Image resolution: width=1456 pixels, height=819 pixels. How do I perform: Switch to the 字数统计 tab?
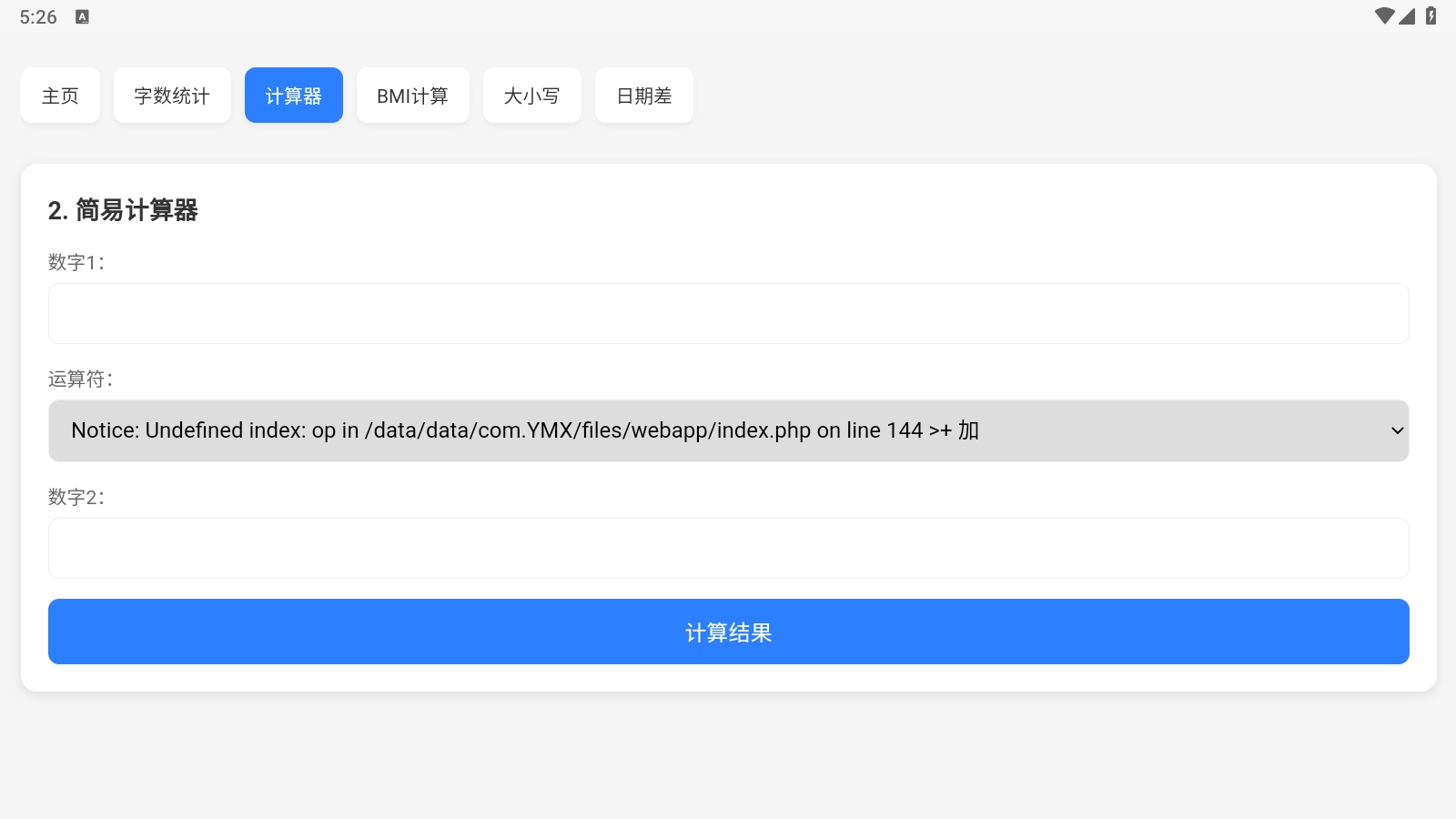coord(172,95)
